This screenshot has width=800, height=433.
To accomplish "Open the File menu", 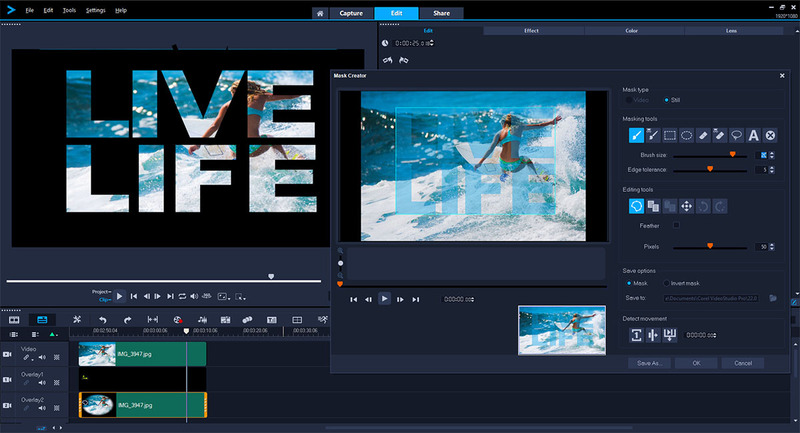I will (x=30, y=10).
